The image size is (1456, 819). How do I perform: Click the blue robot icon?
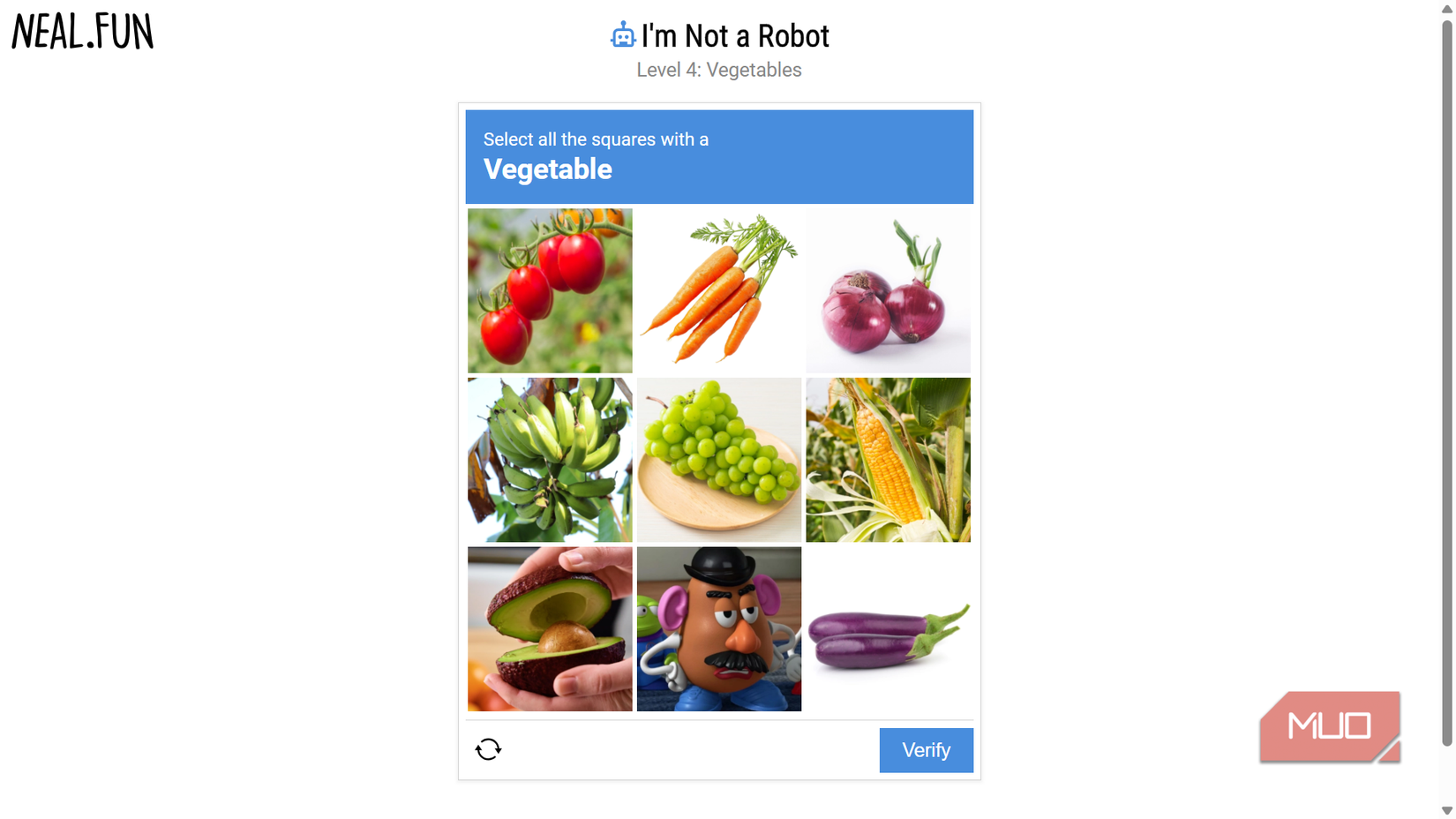[623, 35]
